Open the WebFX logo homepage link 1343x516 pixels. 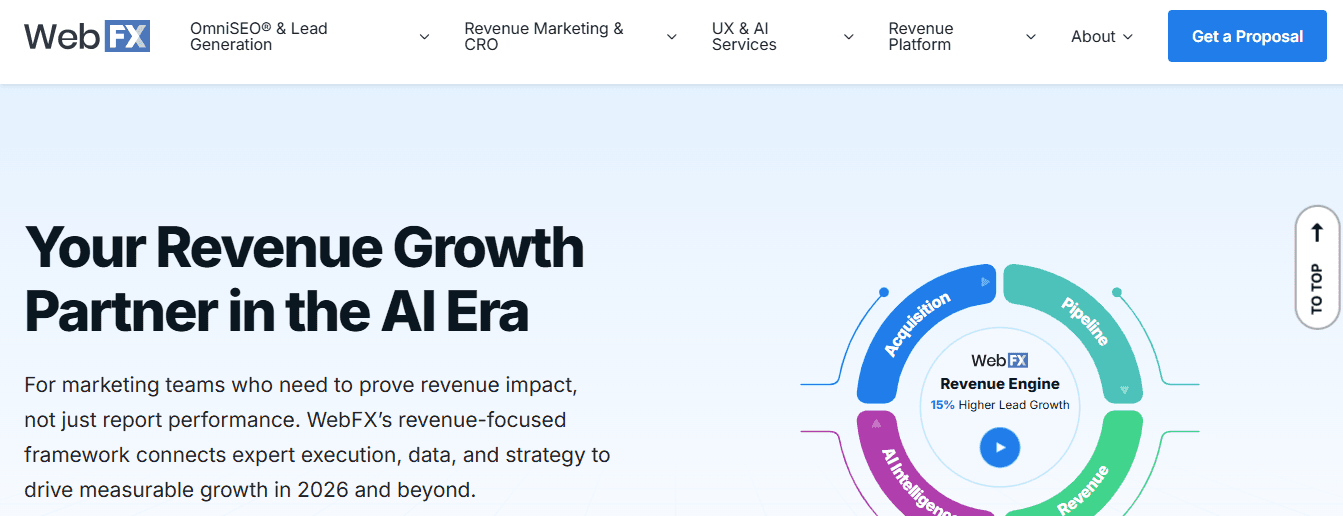87,37
